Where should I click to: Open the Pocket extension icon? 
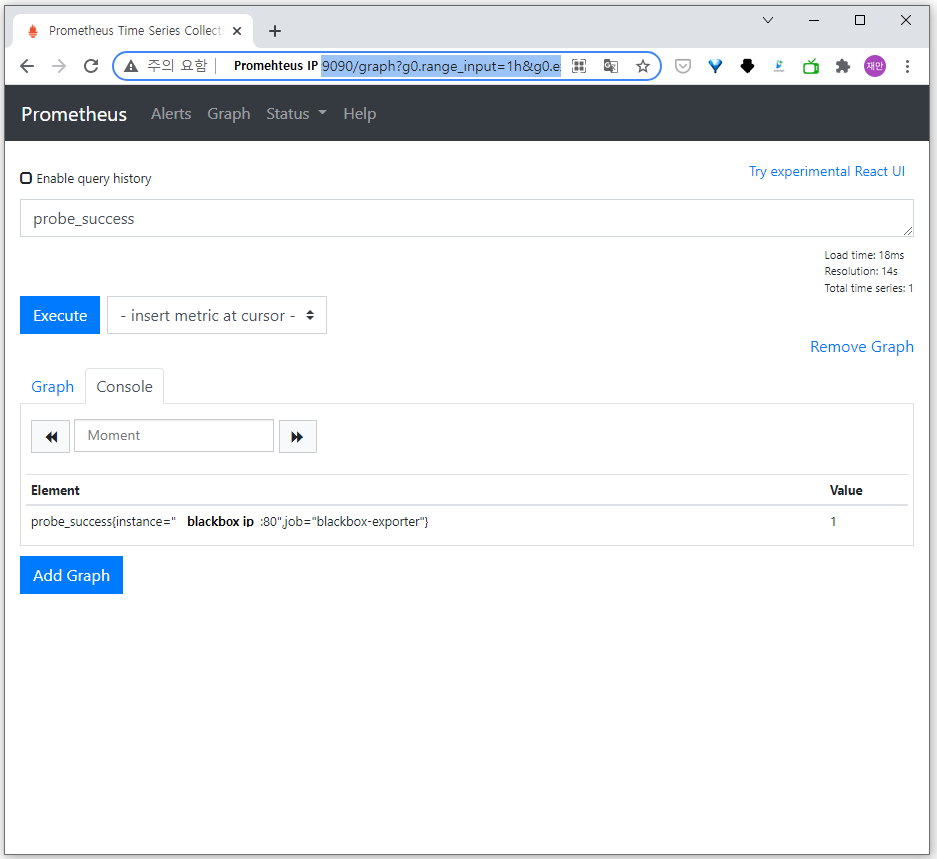click(682, 66)
